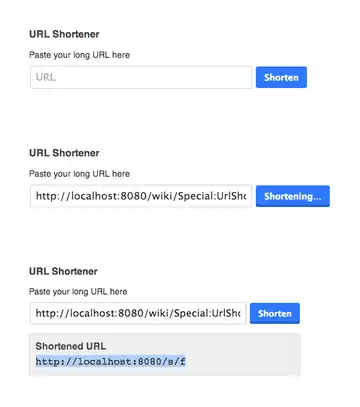
Task: Click the Shorten button above the Shortened URL panel
Action: [275, 313]
